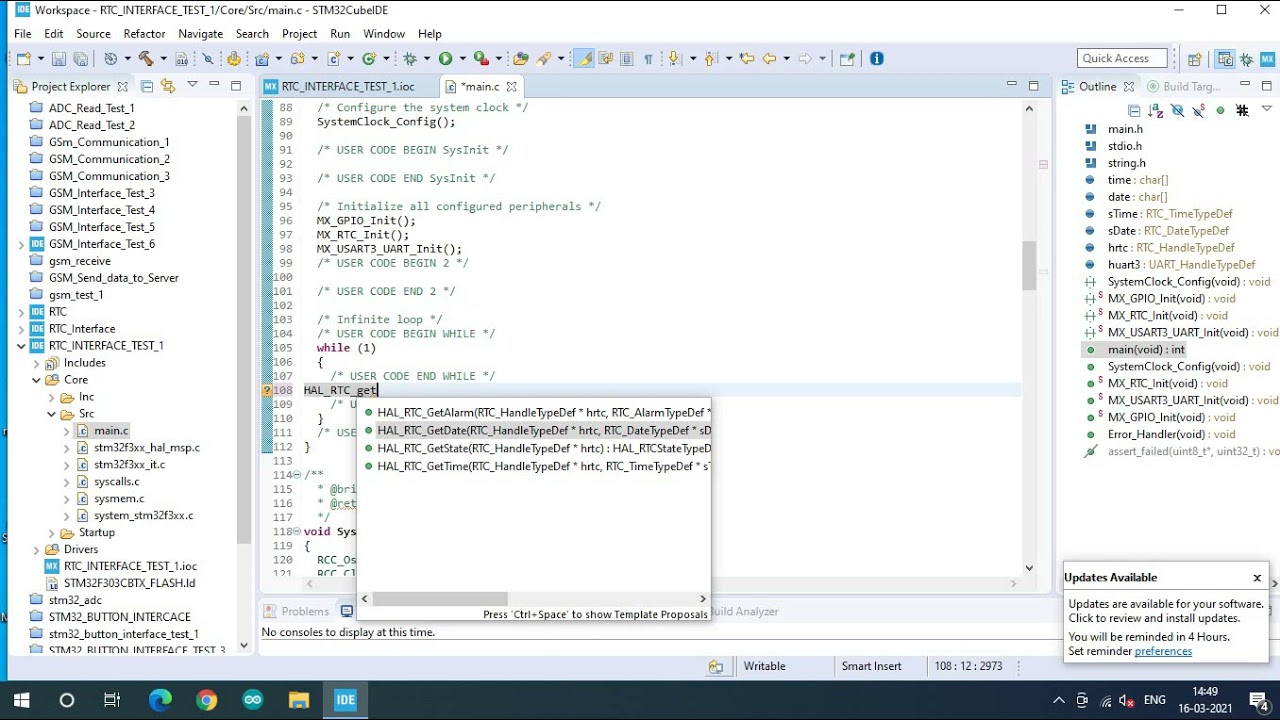This screenshot has height=720, width=1280.
Task: Click the autocomplete popup horizontal scrollbar
Action: [440, 599]
